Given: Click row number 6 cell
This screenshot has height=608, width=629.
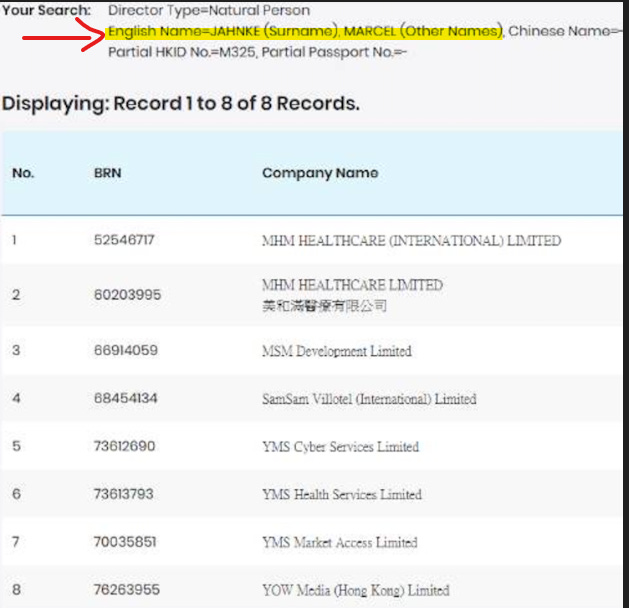Looking at the screenshot, I should [x=16, y=494].
